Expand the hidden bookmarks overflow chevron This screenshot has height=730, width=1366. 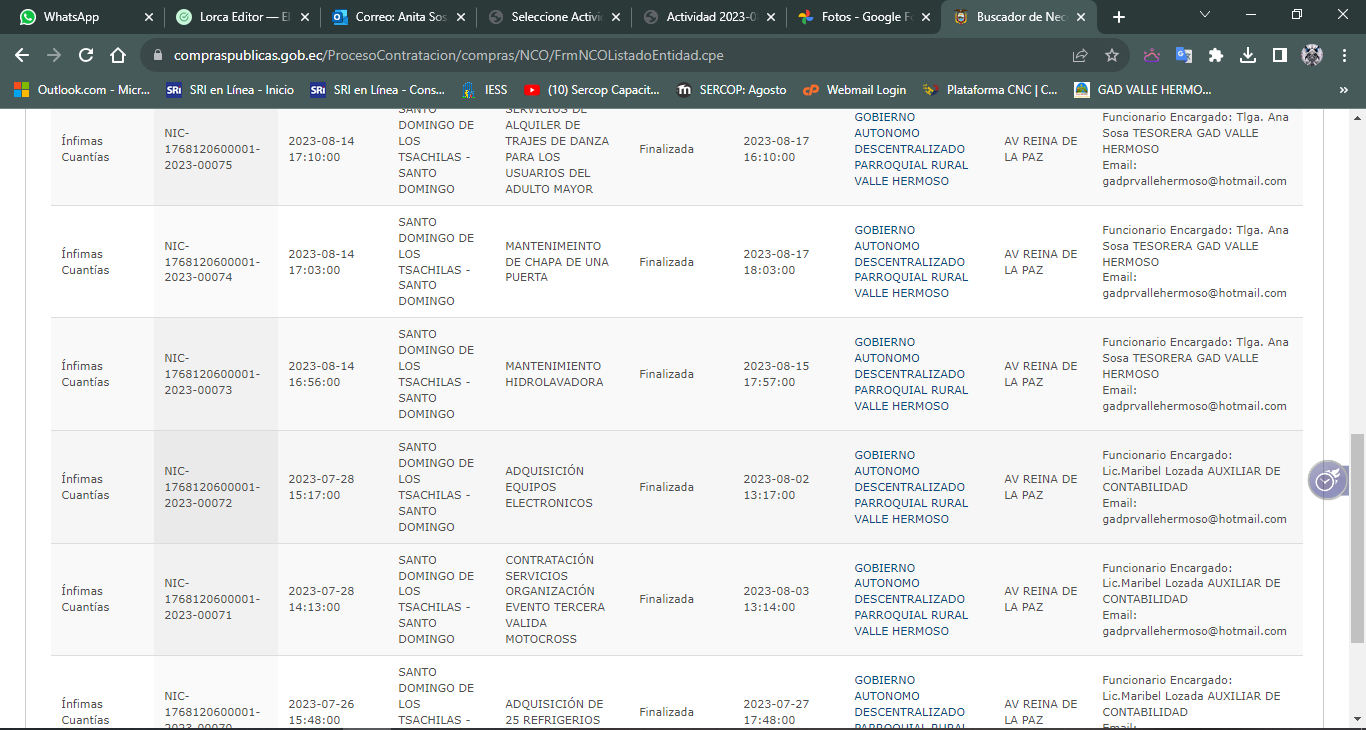pyautogui.click(x=1343, y=90)
